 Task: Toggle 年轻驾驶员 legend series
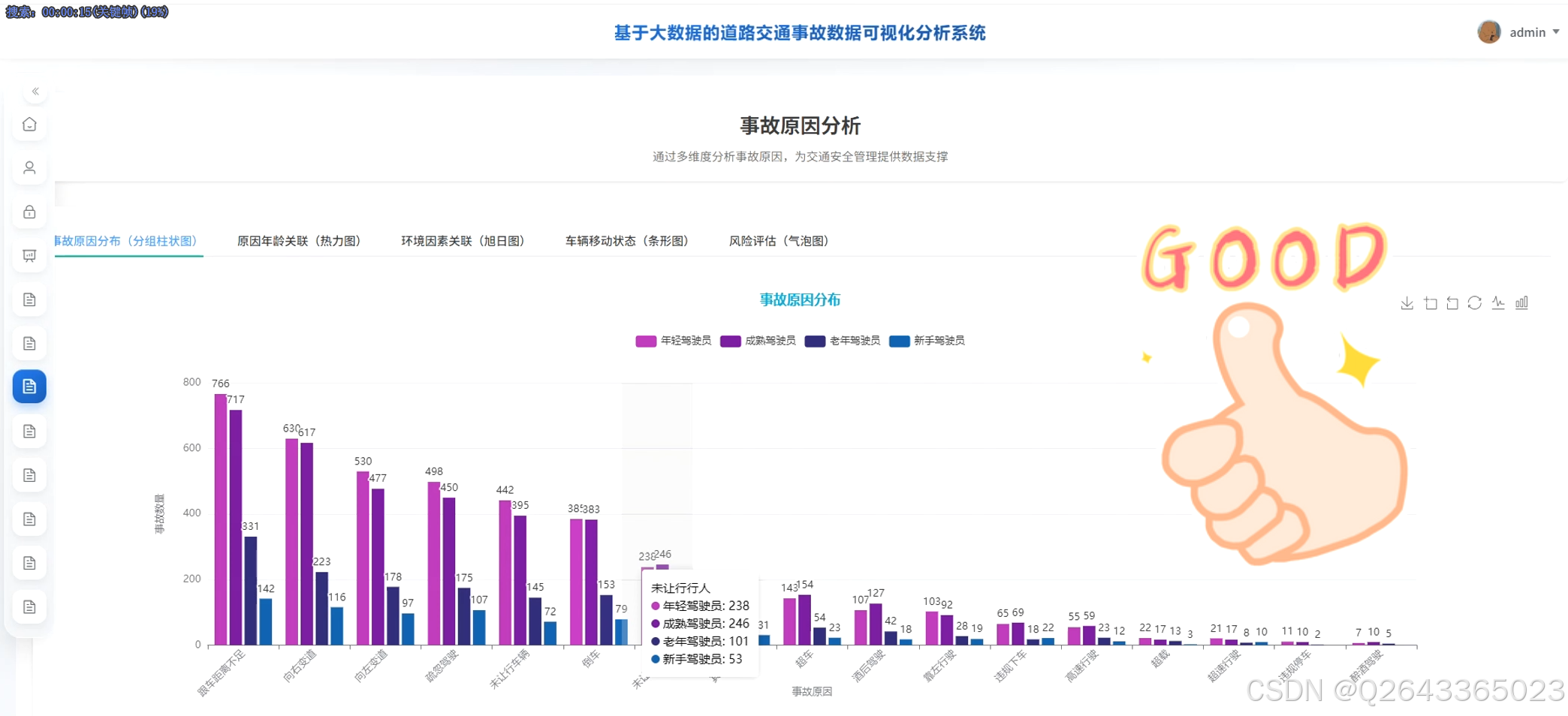click(x=673, y=341)
